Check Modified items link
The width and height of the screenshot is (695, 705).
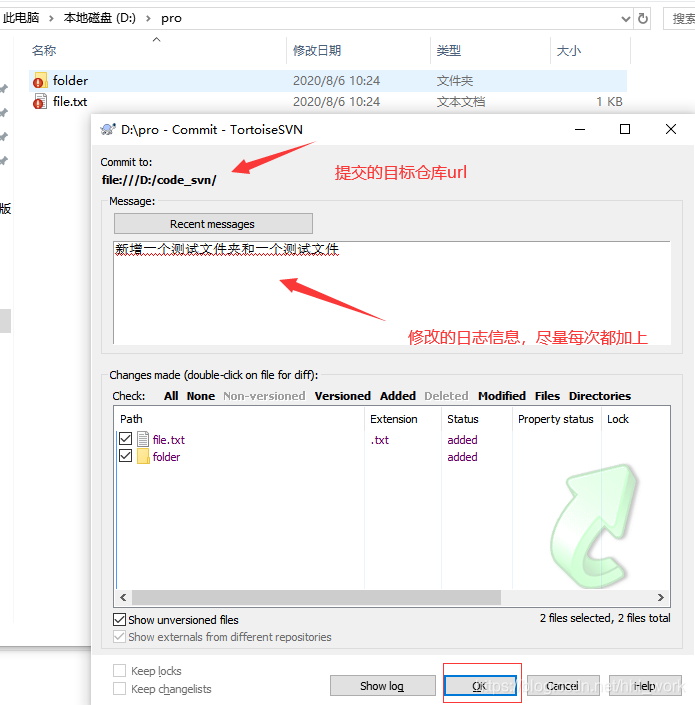click(502, 396)
